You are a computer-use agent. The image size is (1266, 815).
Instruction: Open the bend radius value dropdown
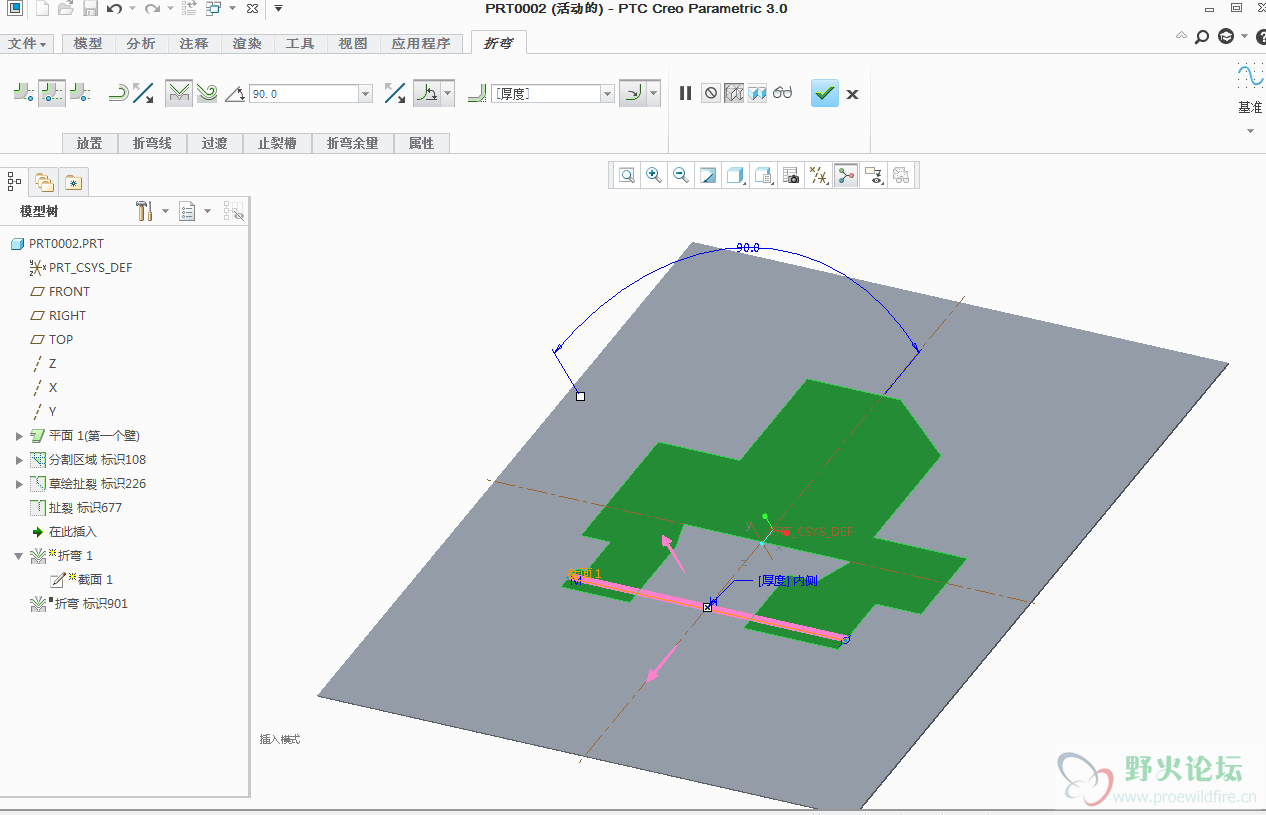[x=607, y=93]
